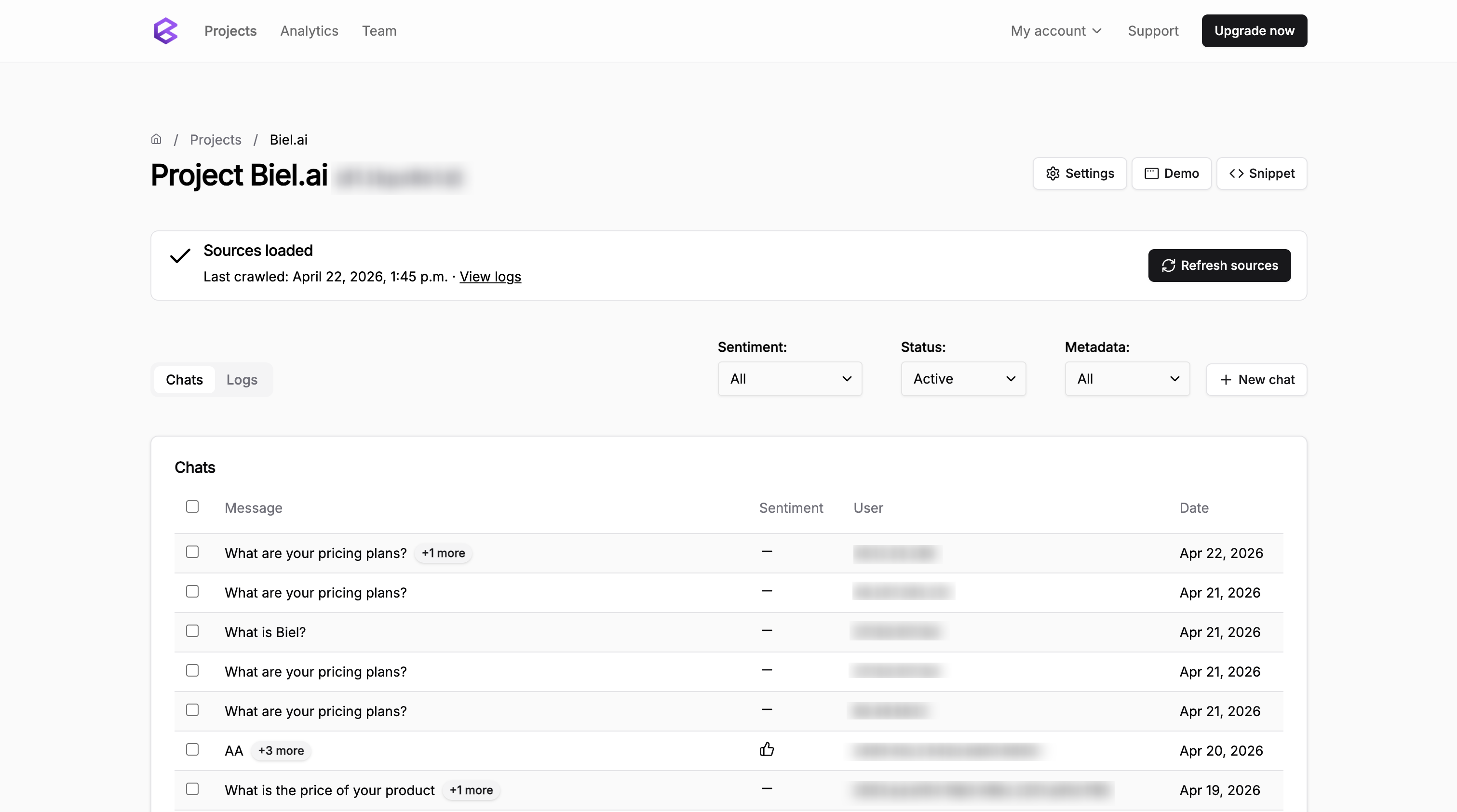Go to Projects breadcrumb link

tap(216, 140)
